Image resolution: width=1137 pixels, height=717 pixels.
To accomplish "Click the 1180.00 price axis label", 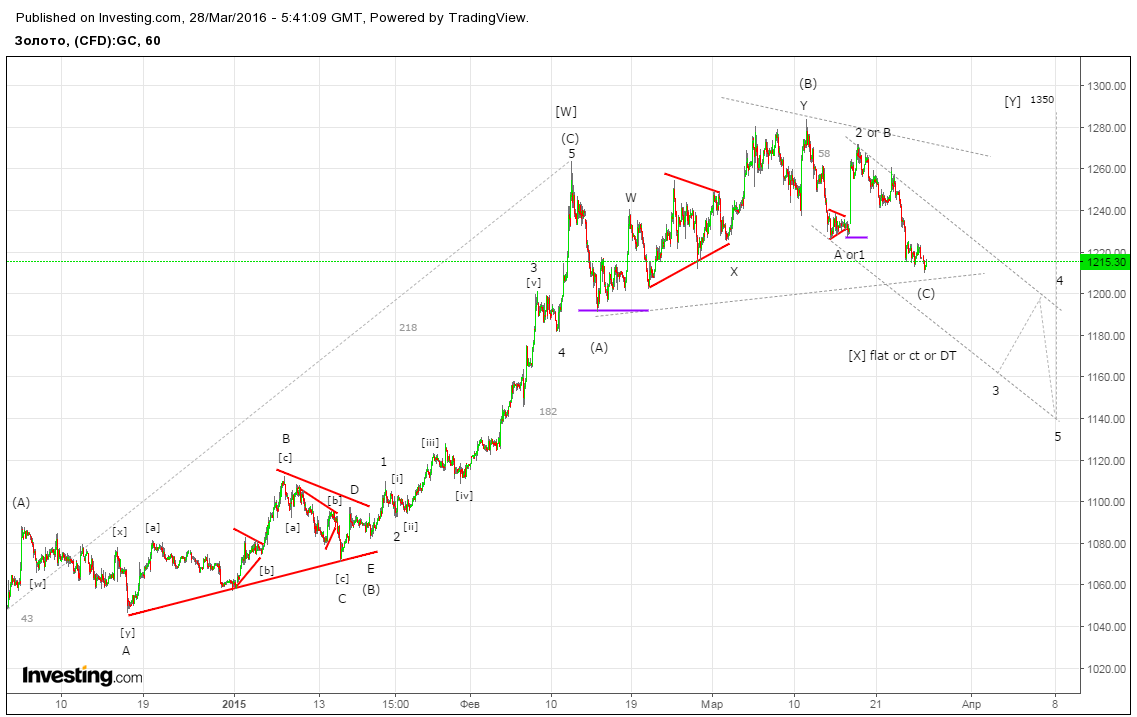I will tap(1106, 336).
